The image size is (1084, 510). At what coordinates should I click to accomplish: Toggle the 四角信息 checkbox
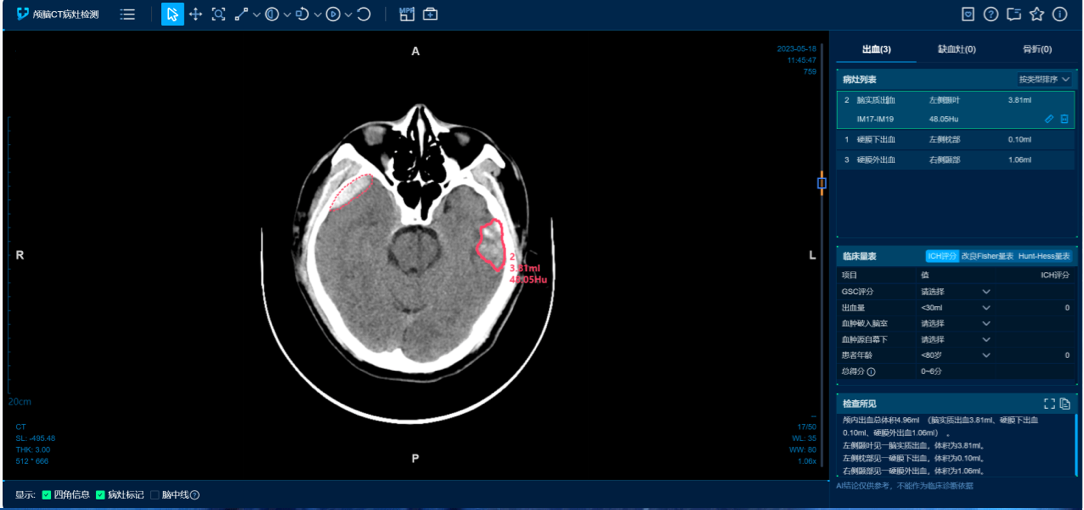pos(47,495)
